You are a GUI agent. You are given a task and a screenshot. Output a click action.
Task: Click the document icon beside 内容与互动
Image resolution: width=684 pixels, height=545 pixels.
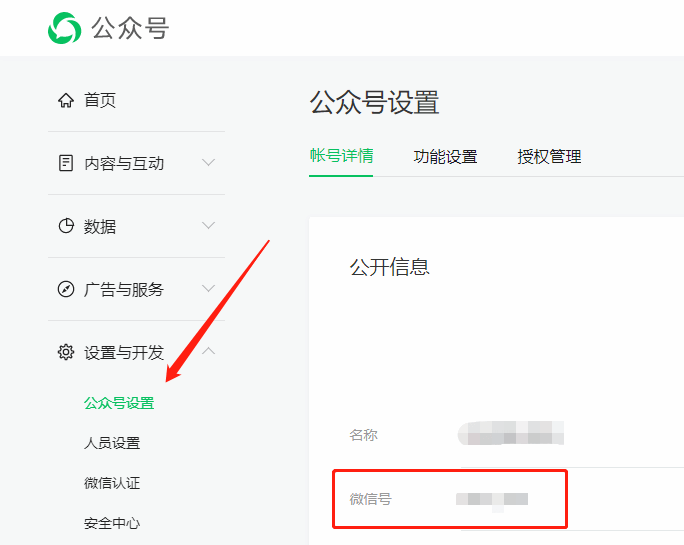66,163
